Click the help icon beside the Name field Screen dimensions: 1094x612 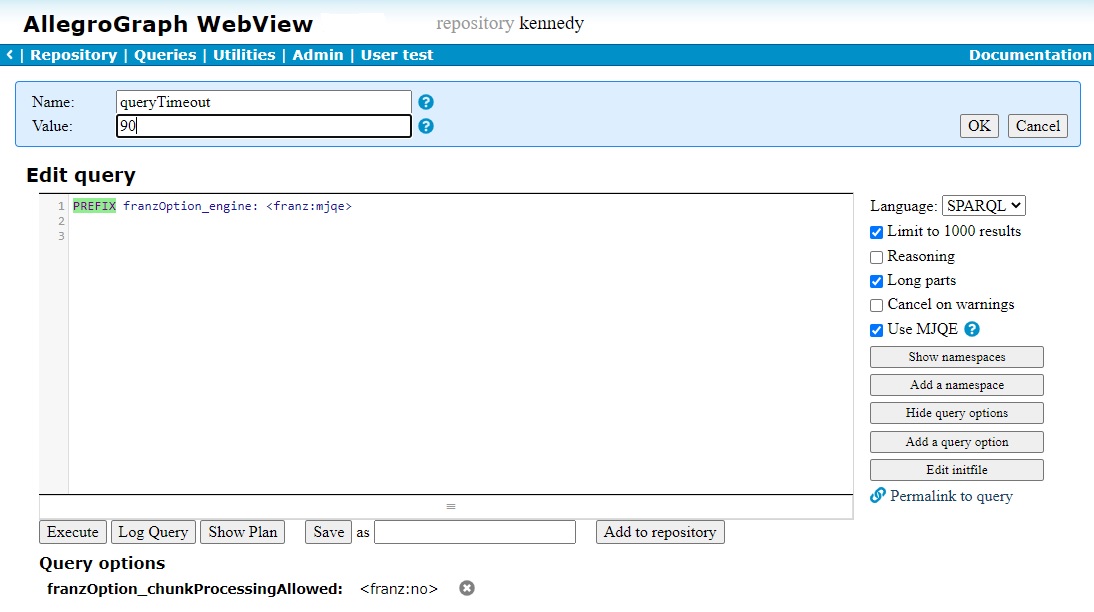[425, 101]
